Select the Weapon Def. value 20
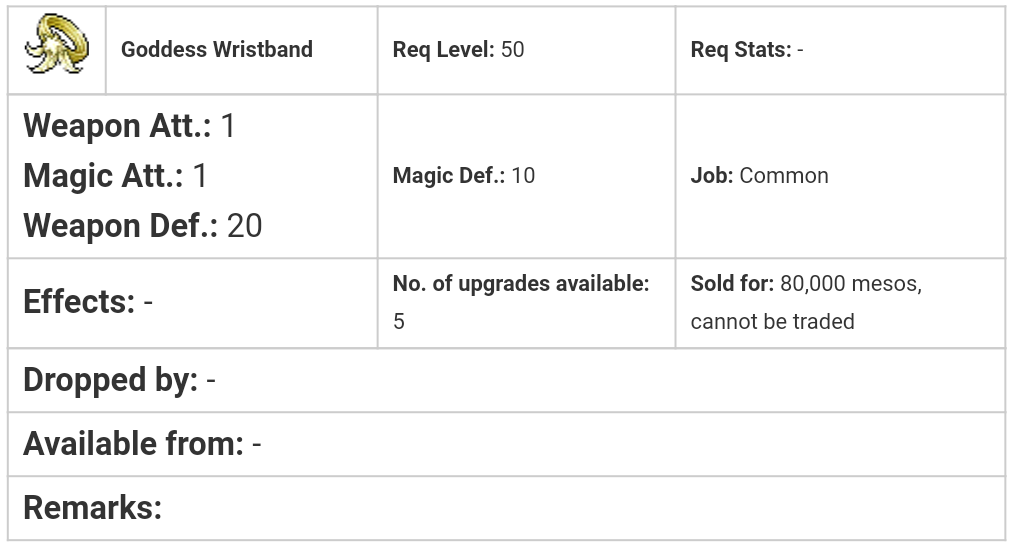Image resolution: width=1009 pixels, height=560 pixels. tap(244, 226)
